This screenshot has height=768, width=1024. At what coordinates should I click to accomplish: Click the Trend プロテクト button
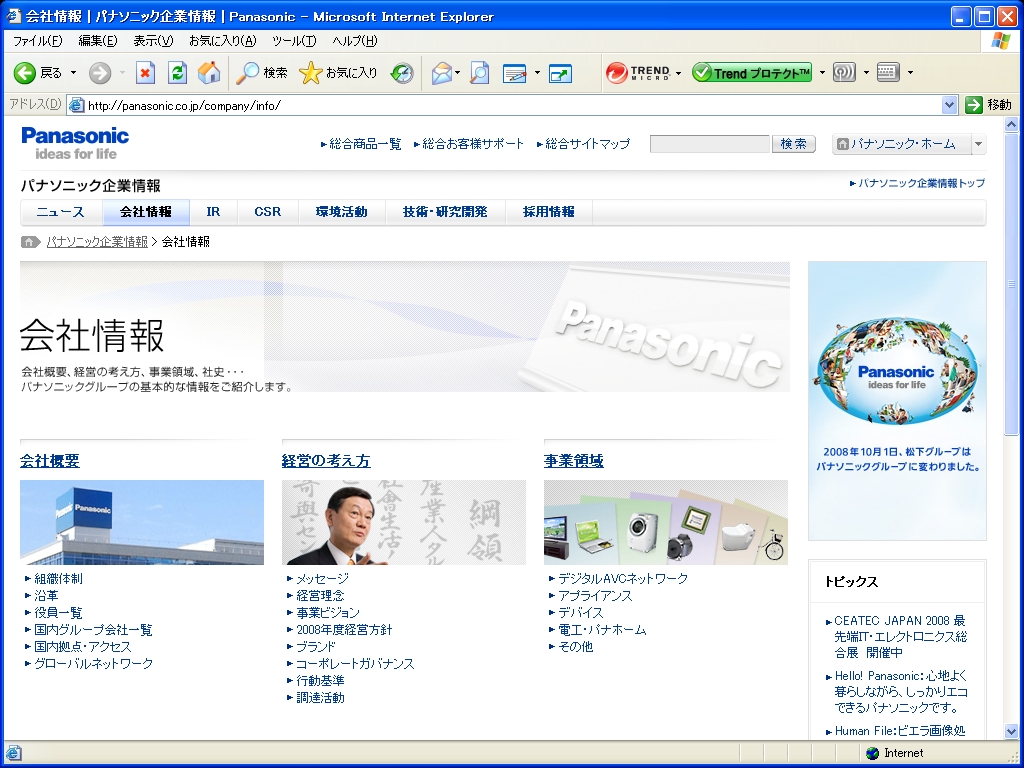(x=752, y=72)
